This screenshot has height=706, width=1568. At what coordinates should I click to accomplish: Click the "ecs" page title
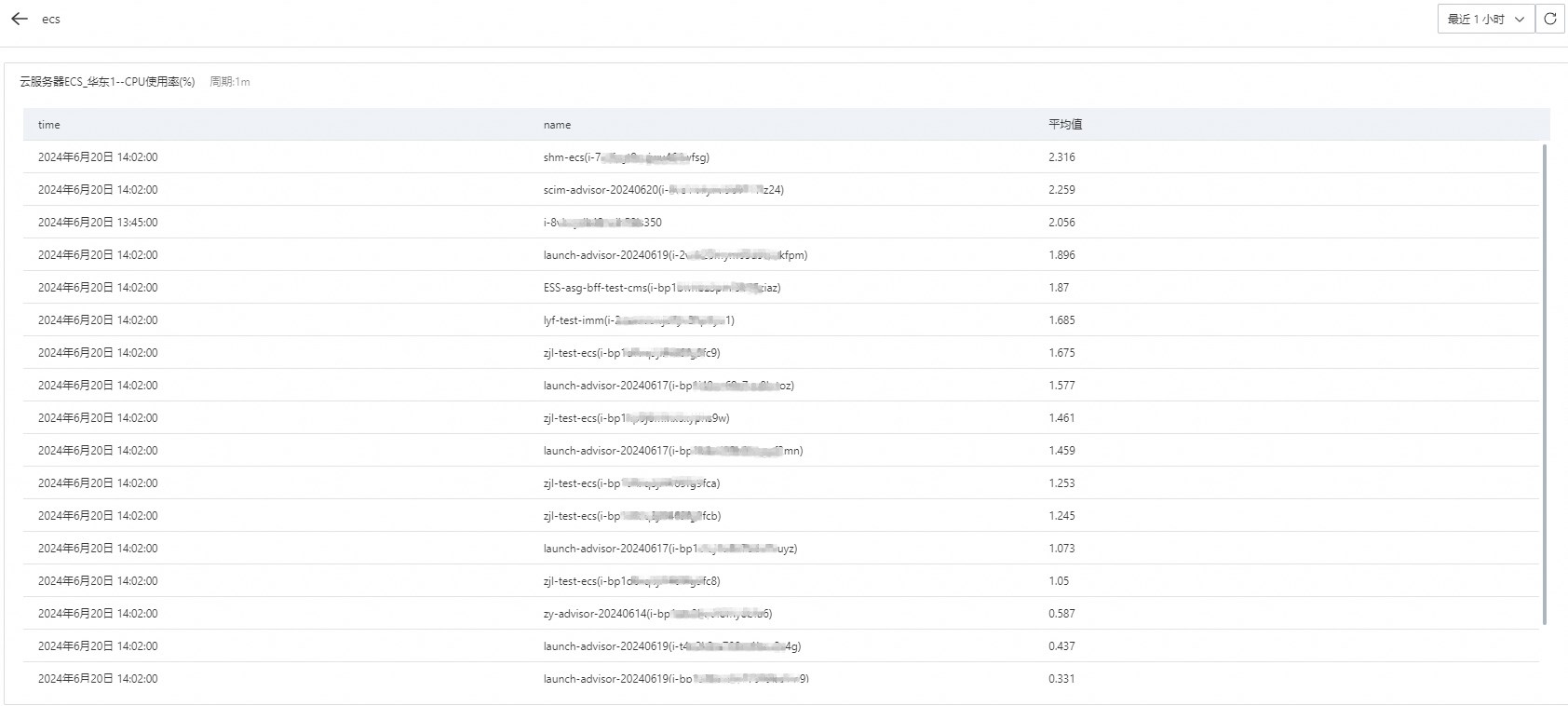click(51, 20)
